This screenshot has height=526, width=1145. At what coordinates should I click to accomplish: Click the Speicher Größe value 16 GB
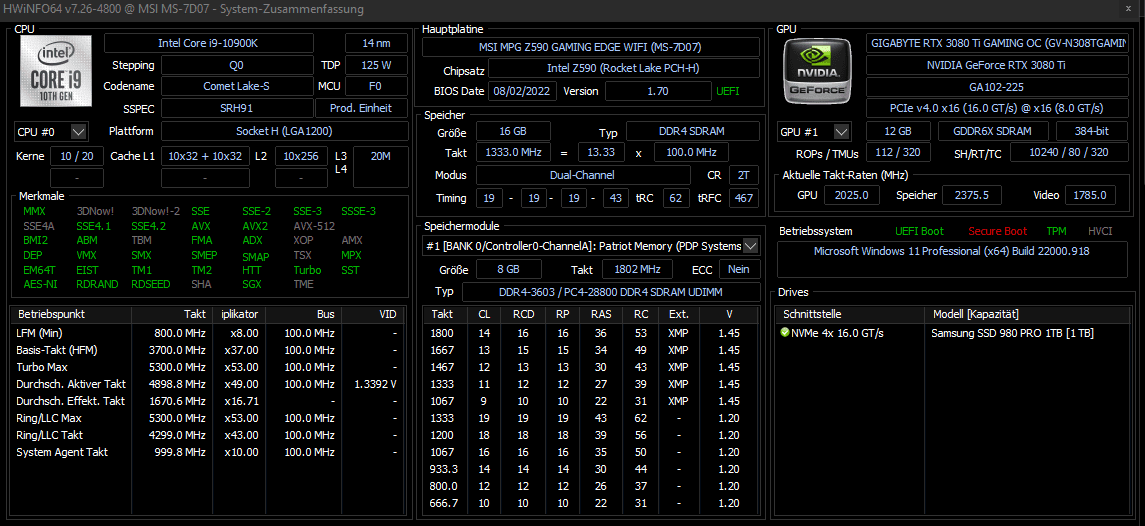click(513, 132)
